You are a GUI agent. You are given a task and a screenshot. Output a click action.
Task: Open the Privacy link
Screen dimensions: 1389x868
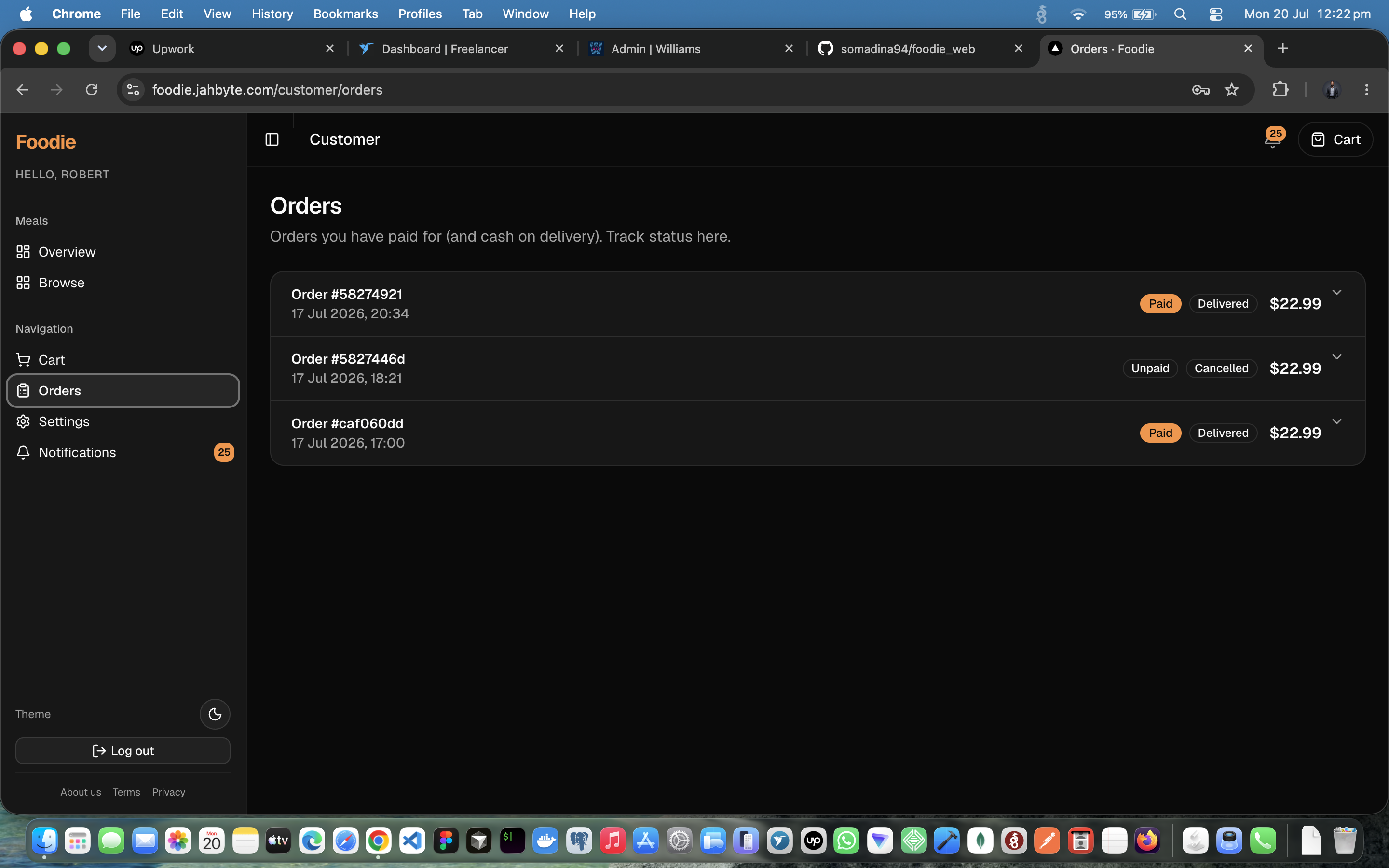point(169,792)
